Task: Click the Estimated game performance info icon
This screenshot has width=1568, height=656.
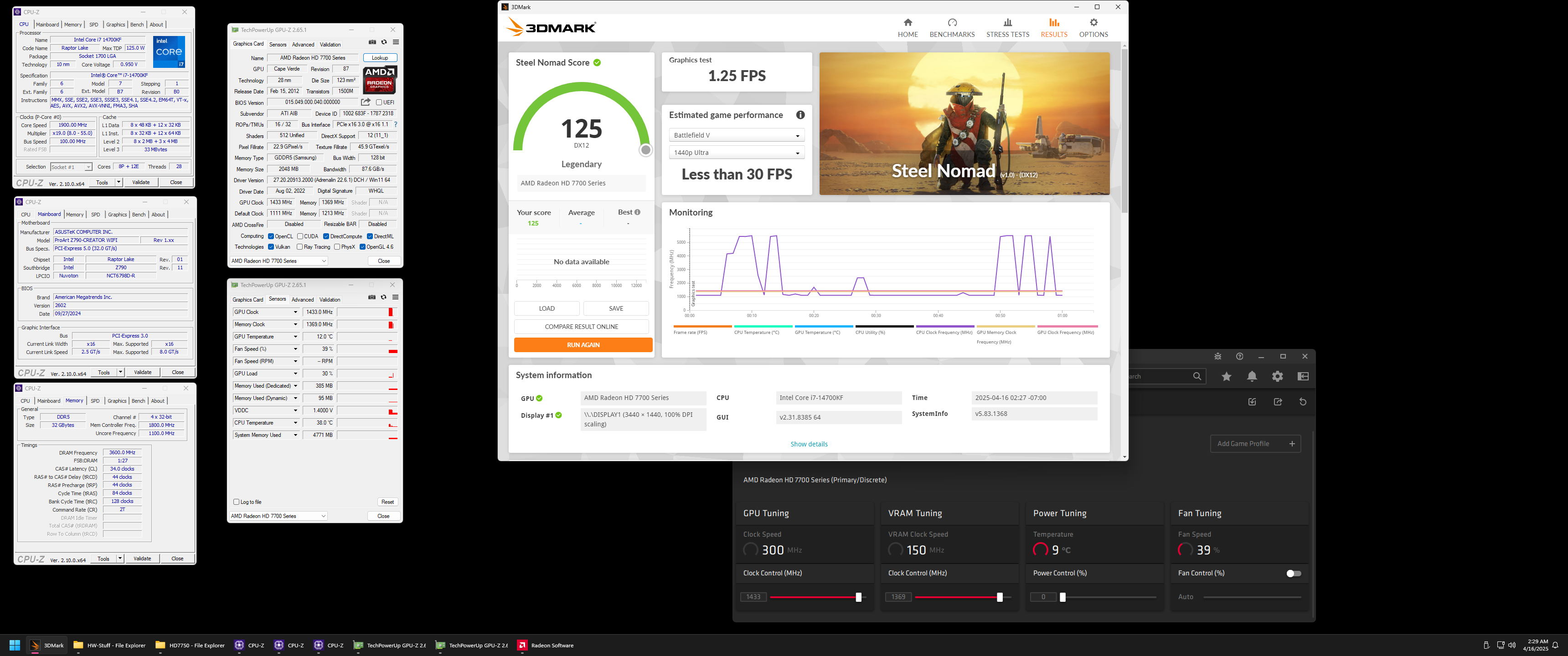Action: tap(800, 115)
